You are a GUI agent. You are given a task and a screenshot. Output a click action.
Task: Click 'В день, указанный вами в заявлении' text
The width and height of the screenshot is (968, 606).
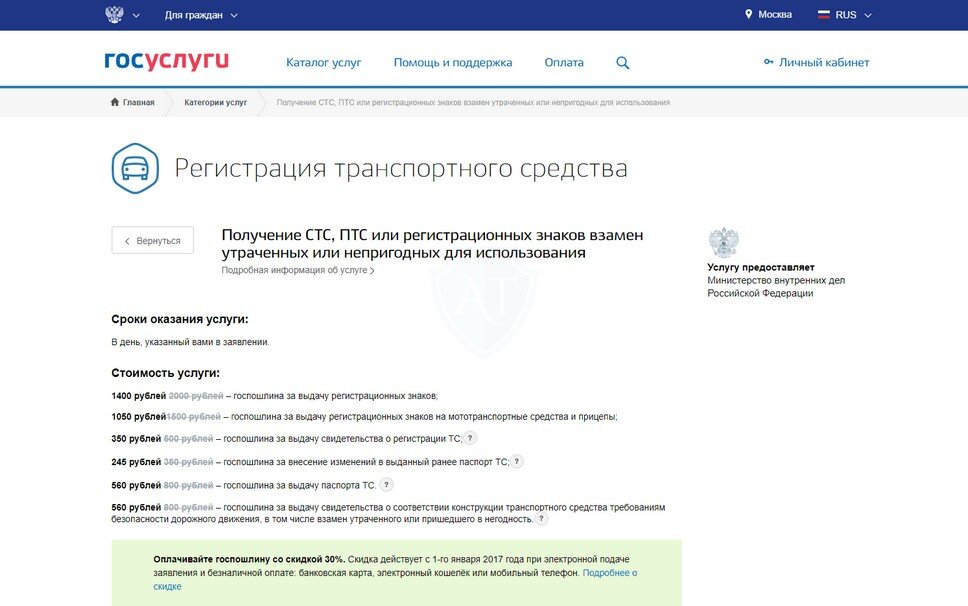point(190,342)
